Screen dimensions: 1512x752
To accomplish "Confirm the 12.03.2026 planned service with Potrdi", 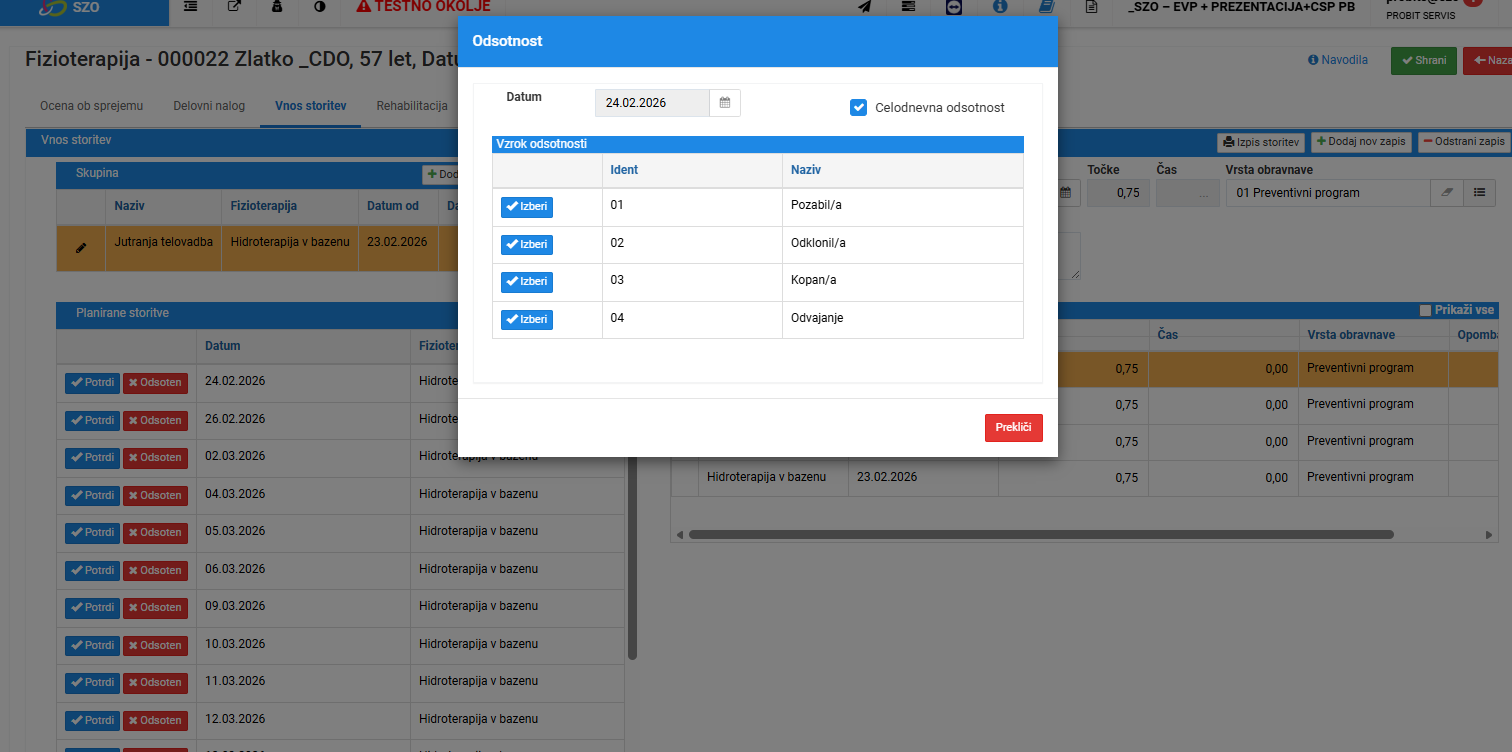I will pyautogui.click(x=92, y=720).
